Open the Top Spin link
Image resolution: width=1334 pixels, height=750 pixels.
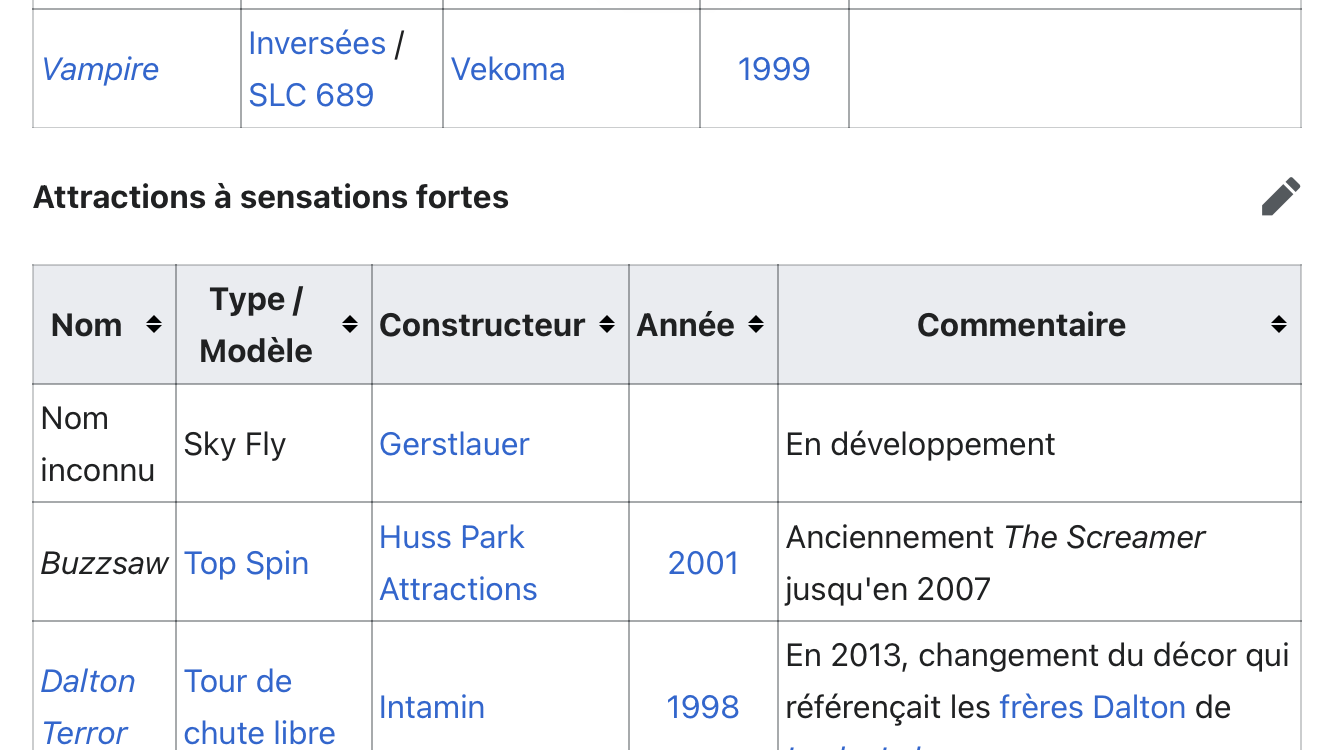pyautogui.click(x=246, y=564)
